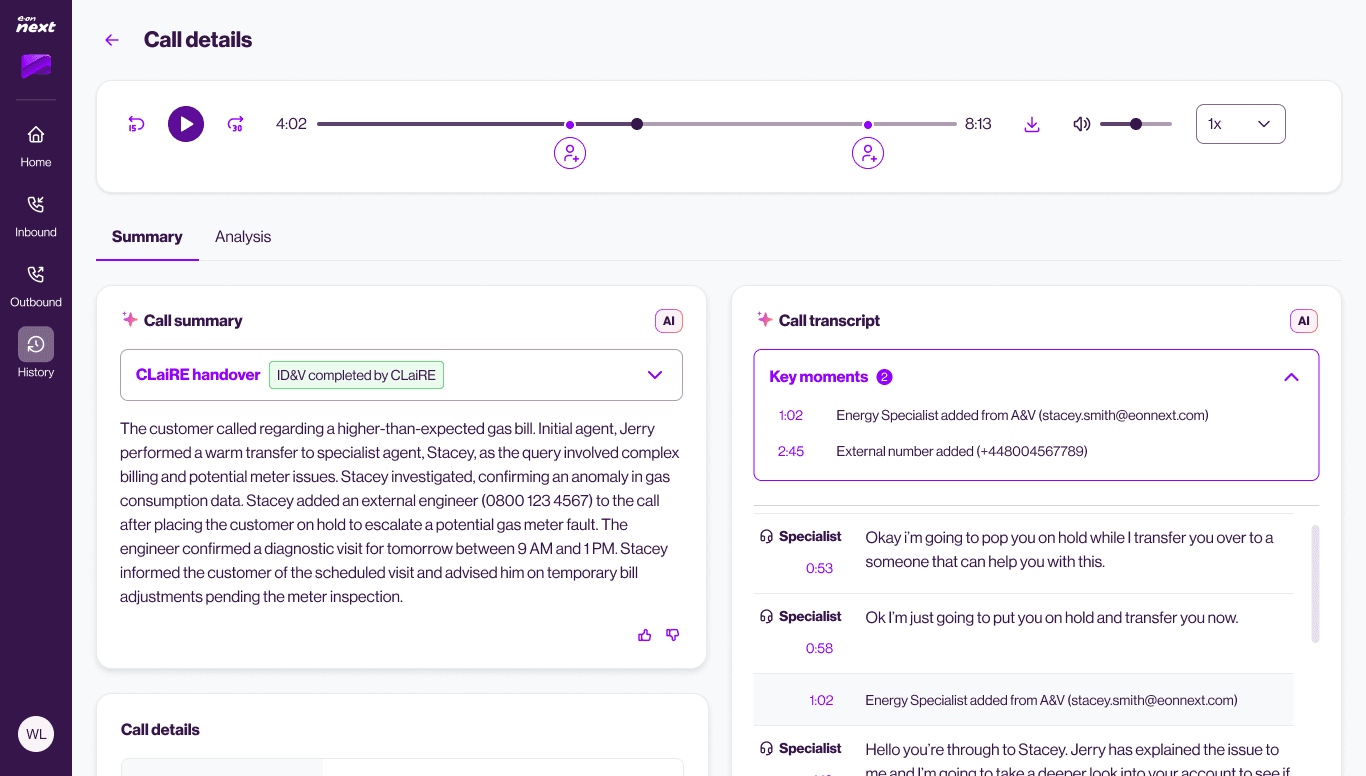Click the E.ON Next logo

[x=36, y=24]
